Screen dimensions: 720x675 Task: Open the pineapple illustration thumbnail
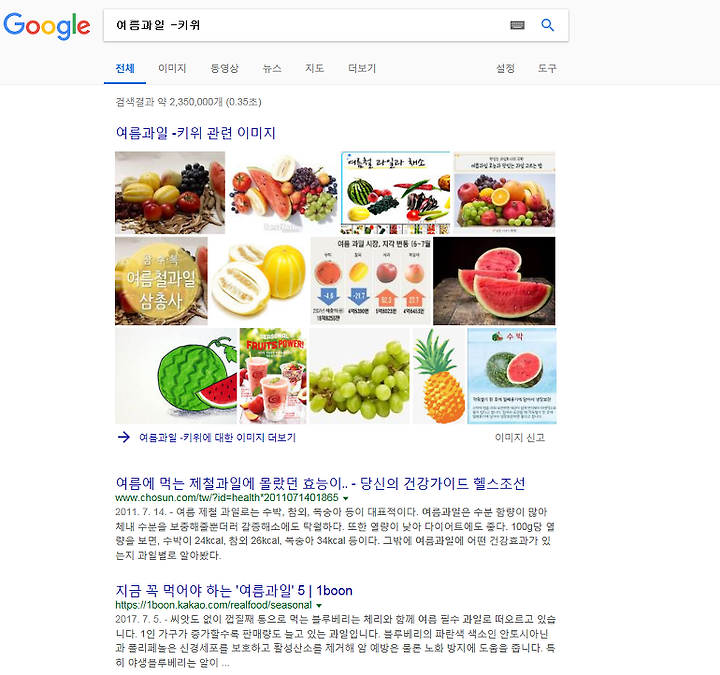[x=439, y=376]
